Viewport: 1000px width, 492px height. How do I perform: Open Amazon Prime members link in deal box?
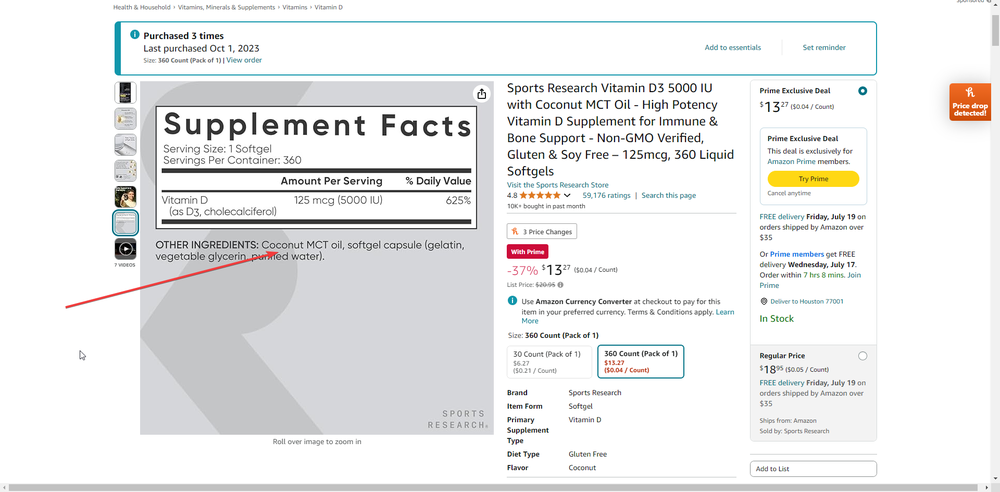[x=791, y=162]
